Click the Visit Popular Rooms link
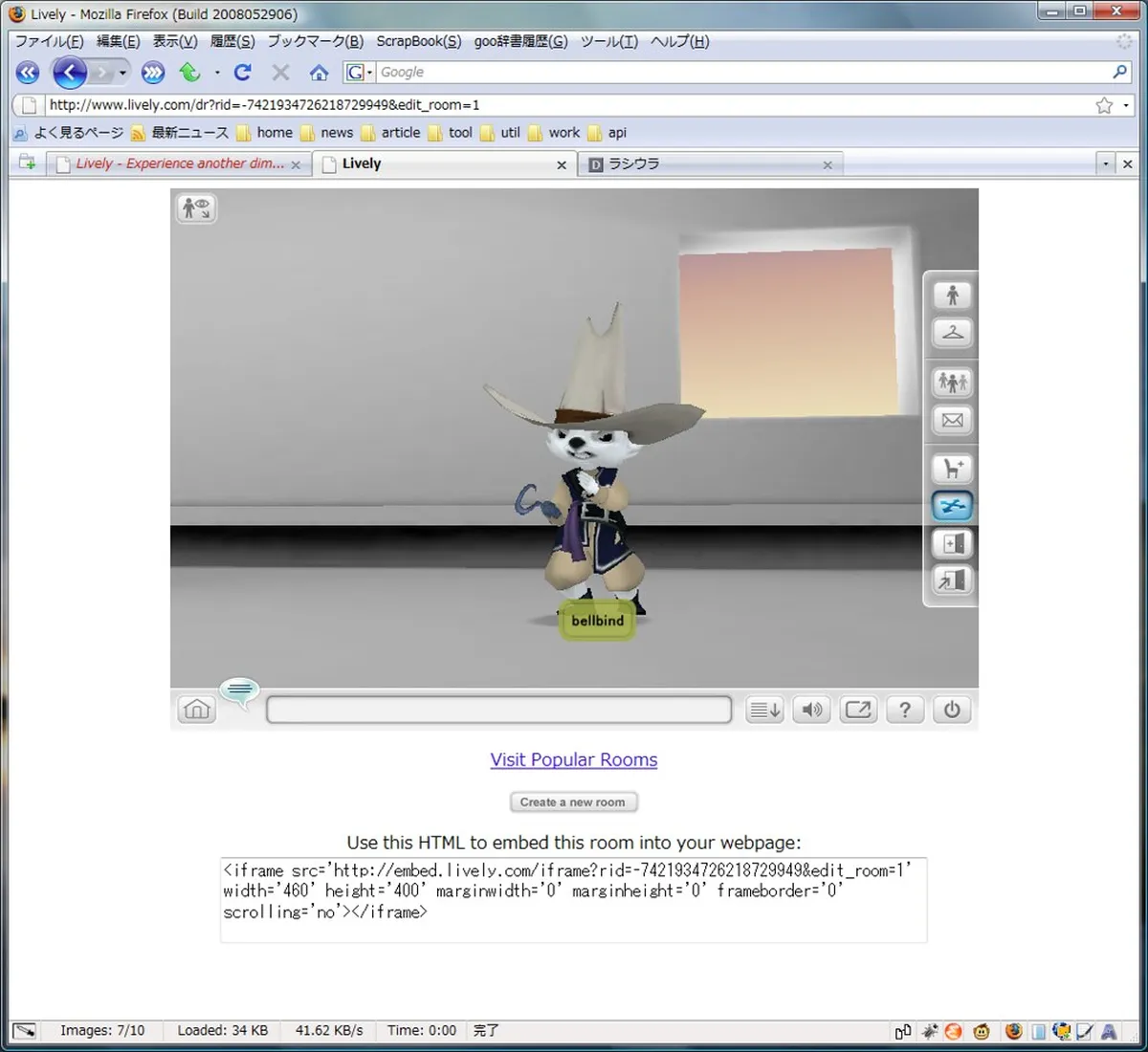Viewport: 1148px width, 1052px height. pos(574,759)
